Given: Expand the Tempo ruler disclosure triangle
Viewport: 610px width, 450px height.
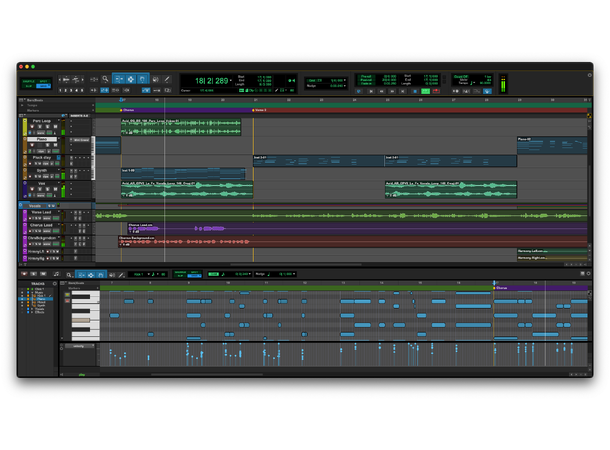Looking at the screenshot, I should [x=22, y=105].
